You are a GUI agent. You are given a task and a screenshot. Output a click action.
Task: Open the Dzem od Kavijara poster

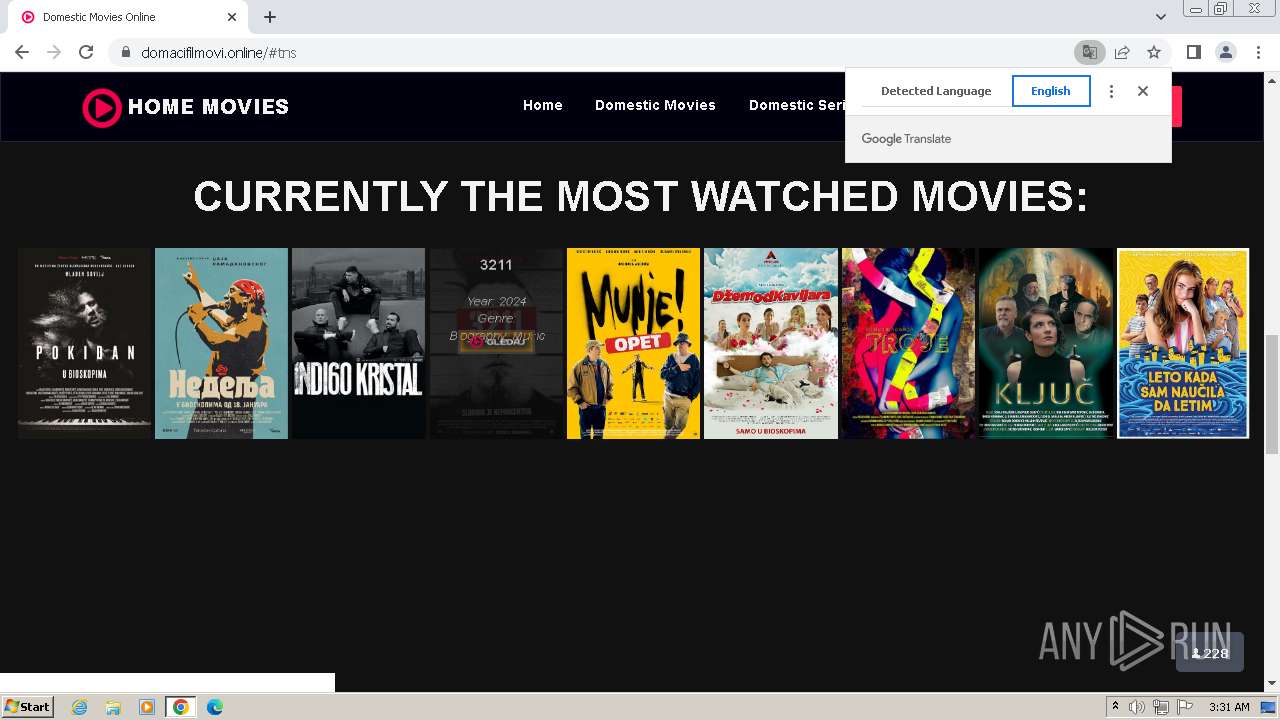771,343
